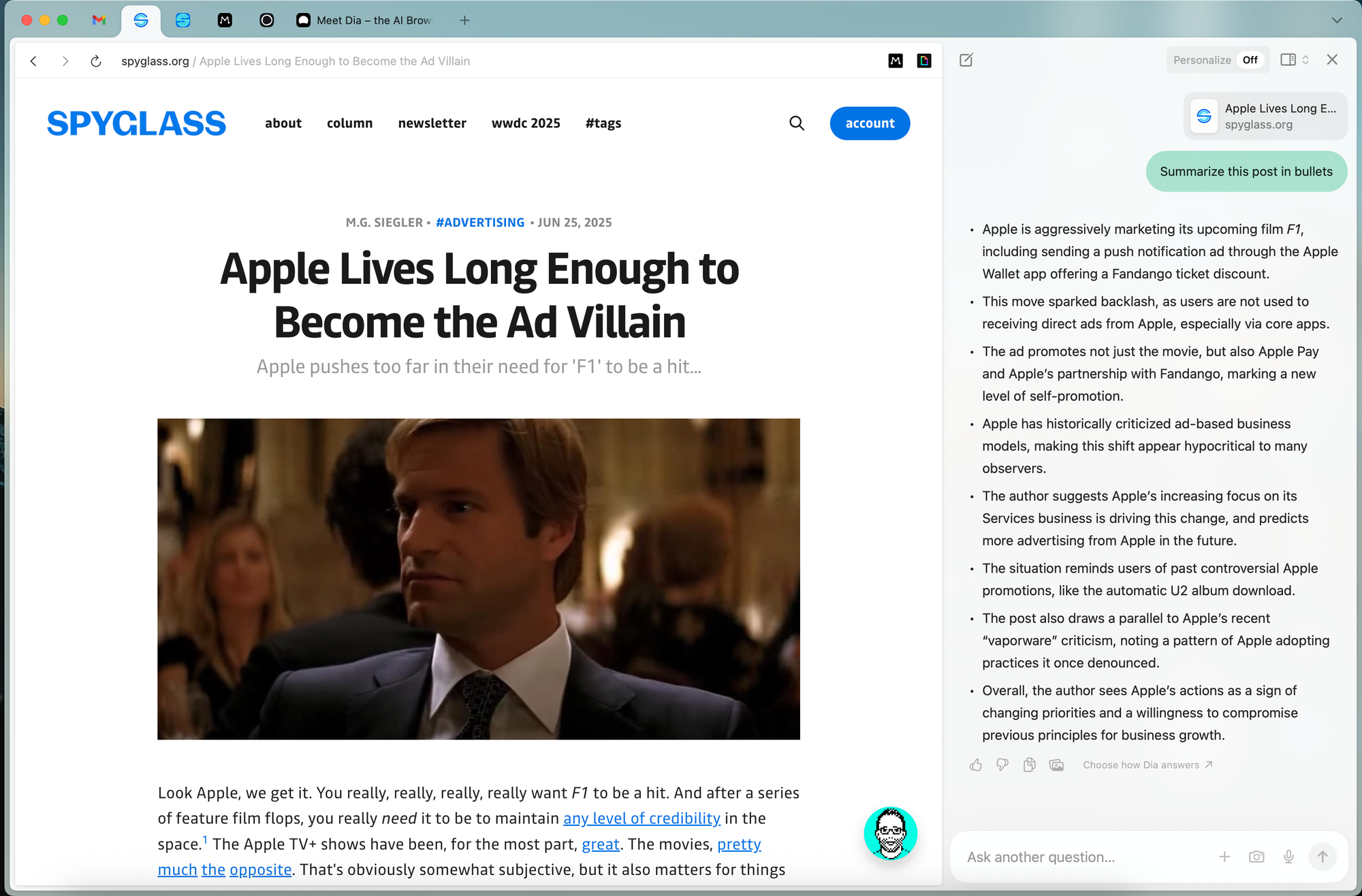1362x896 pixels.
Task: Open the Spyglass site search magnifier
Action: [797, 123]
